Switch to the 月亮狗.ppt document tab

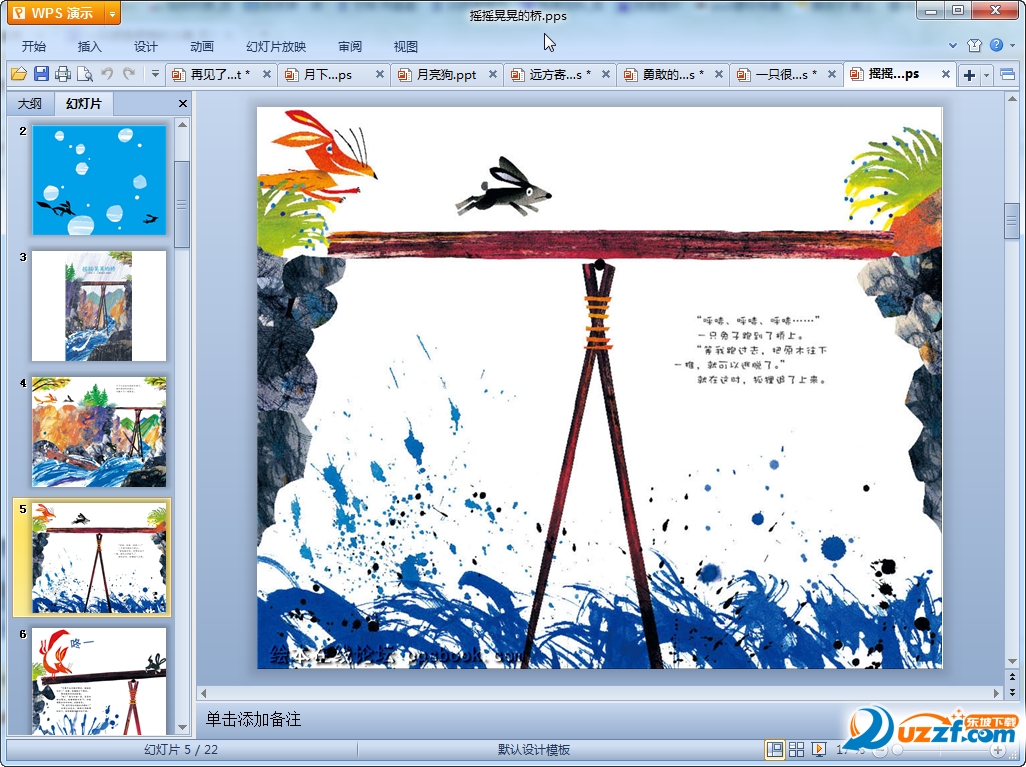pos(446,75)
